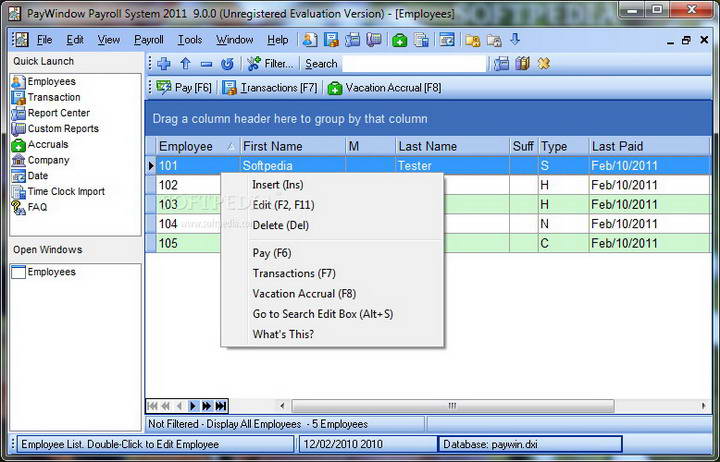Click the blue down arrow toolbar icon
This screenshot has height=462, width=720.
(515, 39)
